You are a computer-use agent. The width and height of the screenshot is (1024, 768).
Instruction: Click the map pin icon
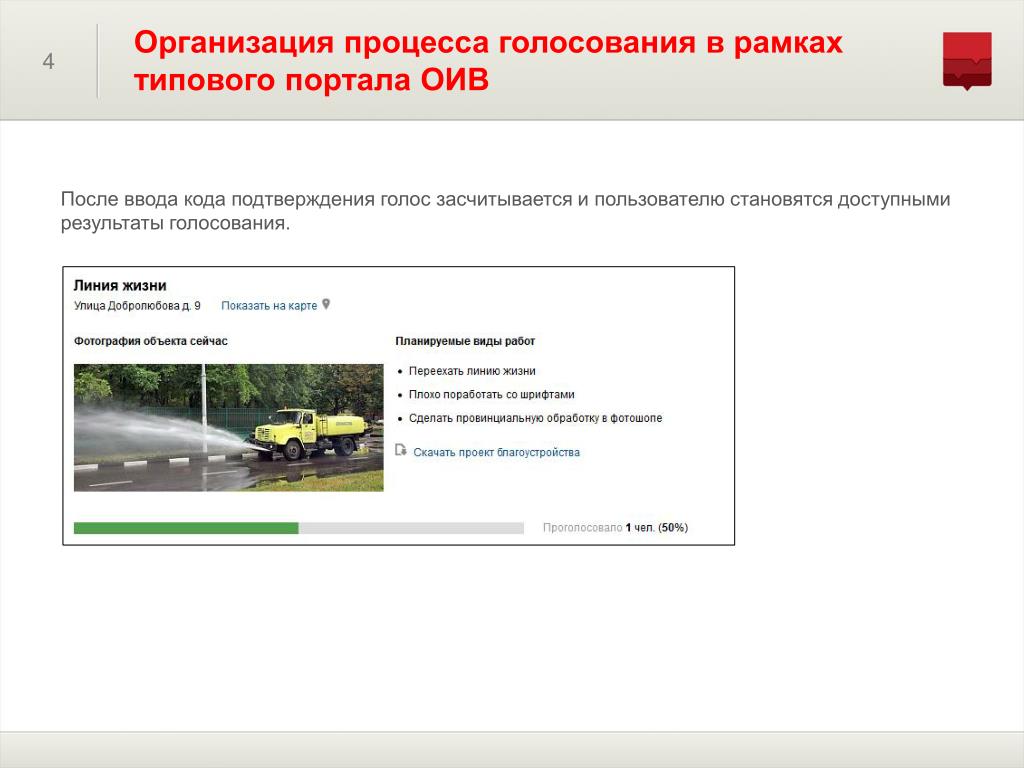click(x=327, y=304)
